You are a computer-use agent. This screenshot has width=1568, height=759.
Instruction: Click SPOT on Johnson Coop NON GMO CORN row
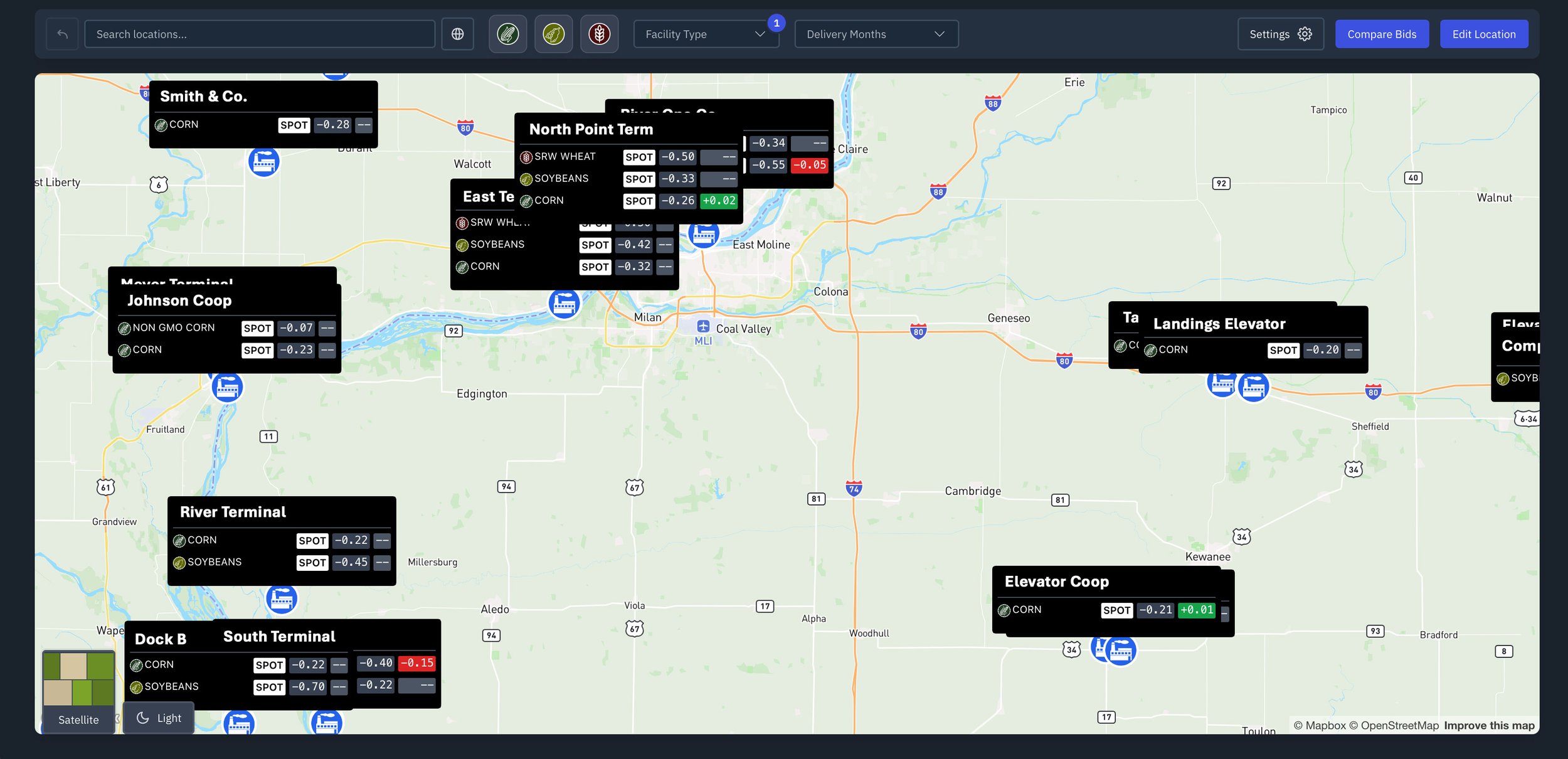(x=257, y=328)
